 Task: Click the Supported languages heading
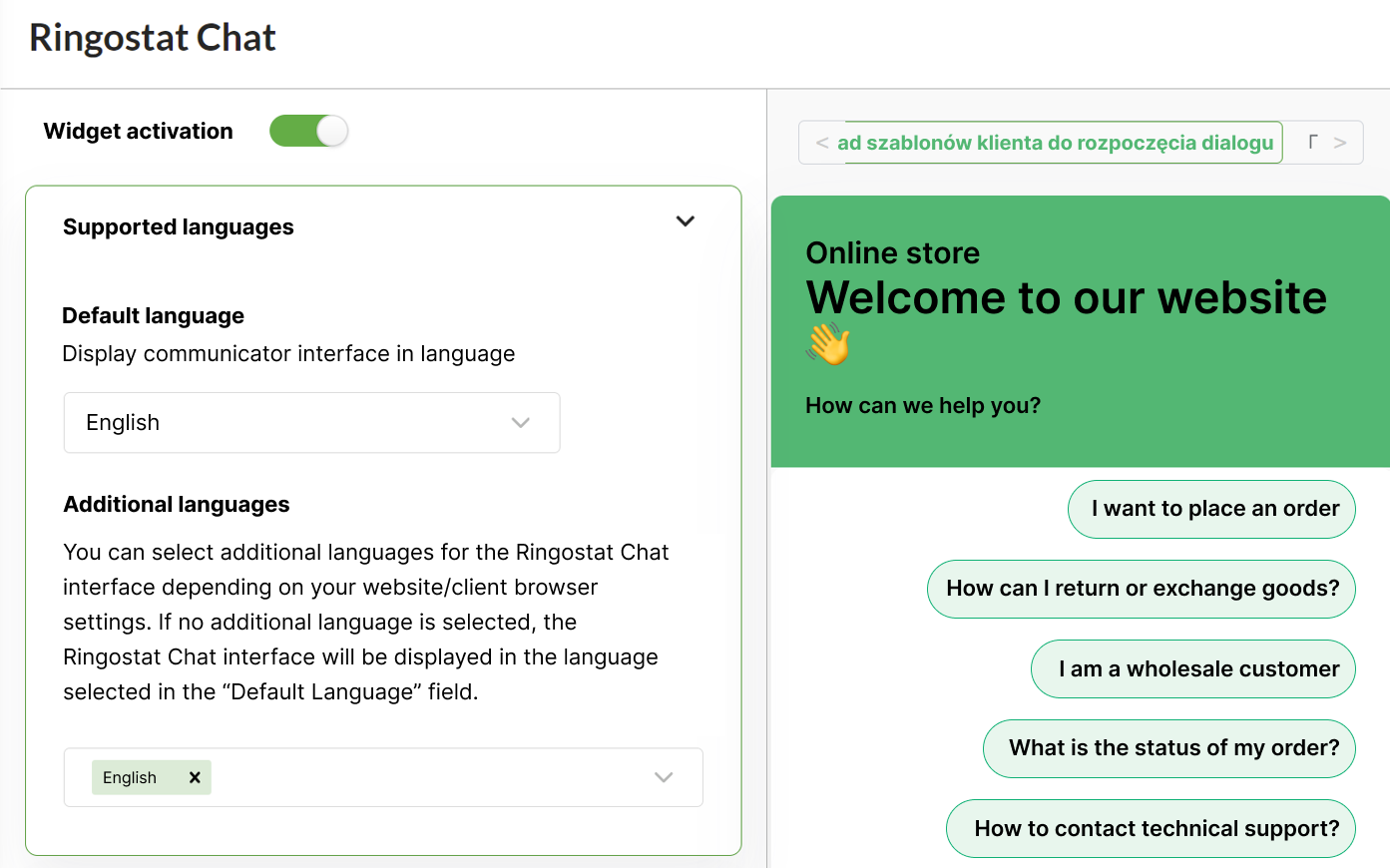point(179,227)
